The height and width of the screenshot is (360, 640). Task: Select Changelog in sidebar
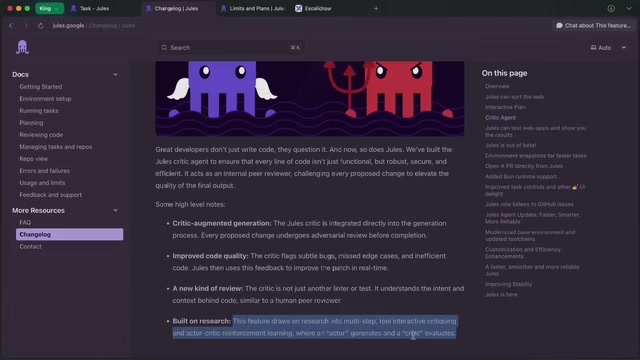point(69,234)
